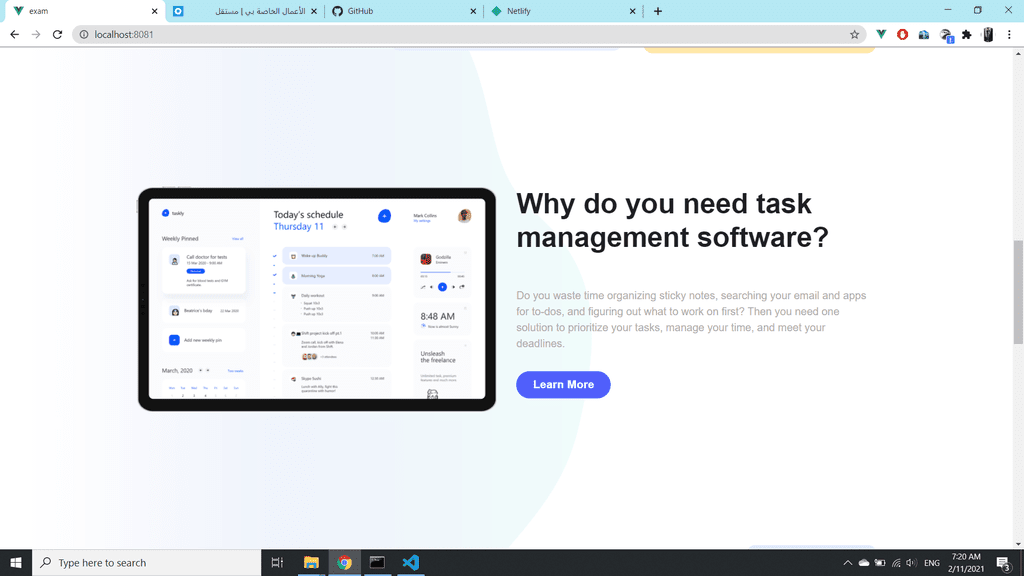The width and height of the screenshot is (1024, 576).
Task: Reload the localhost page
Action: (57, 35)
